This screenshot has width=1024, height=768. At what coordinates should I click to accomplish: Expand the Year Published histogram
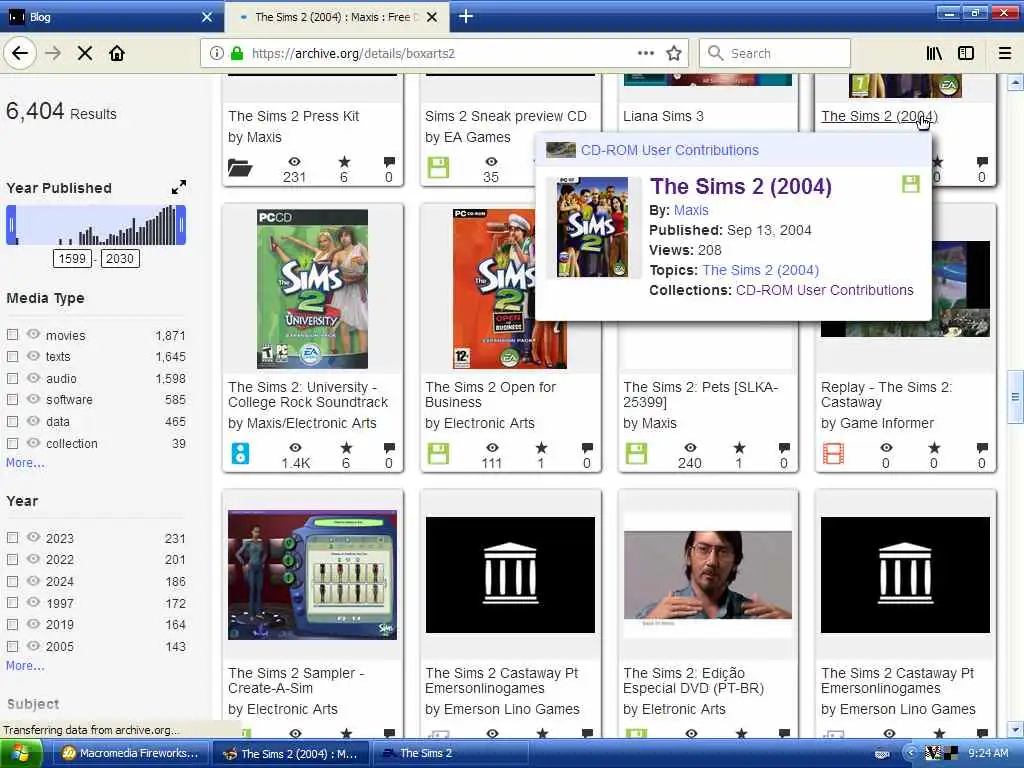pyautogui.click(x=178, y=187)
